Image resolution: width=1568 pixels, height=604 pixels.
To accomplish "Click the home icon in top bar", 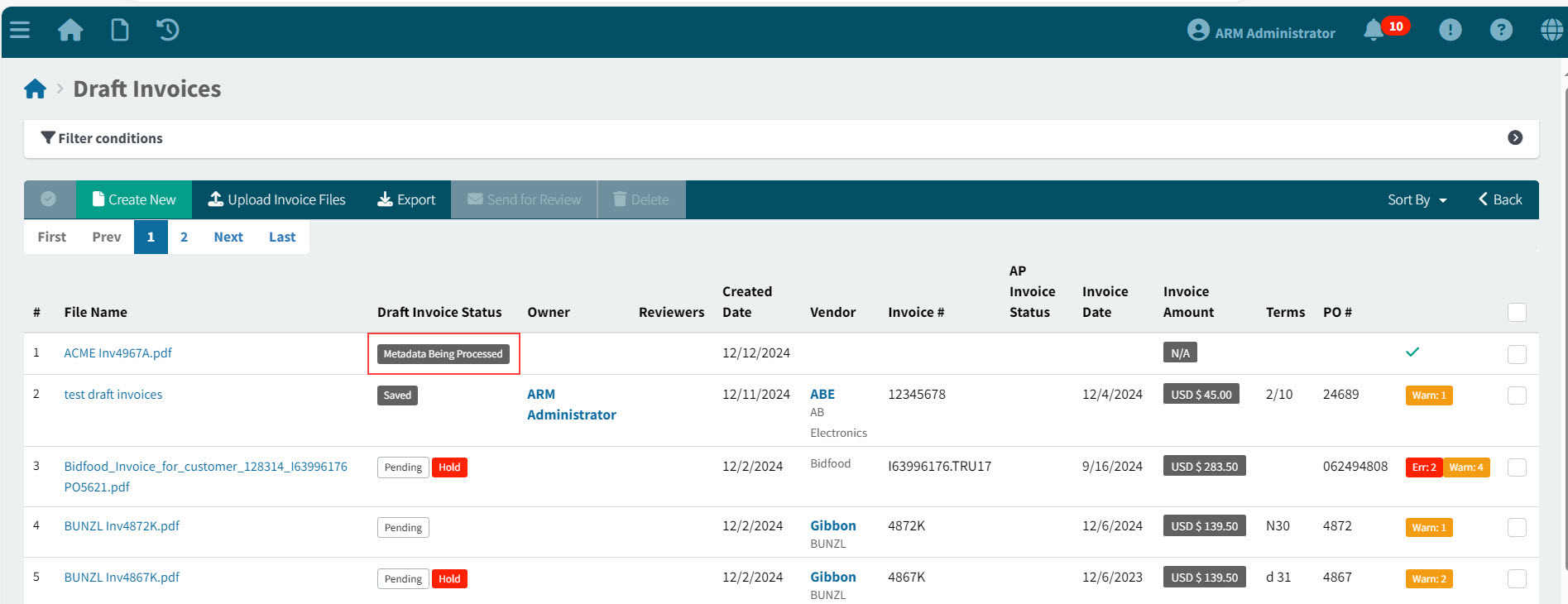I will (70, 31).
